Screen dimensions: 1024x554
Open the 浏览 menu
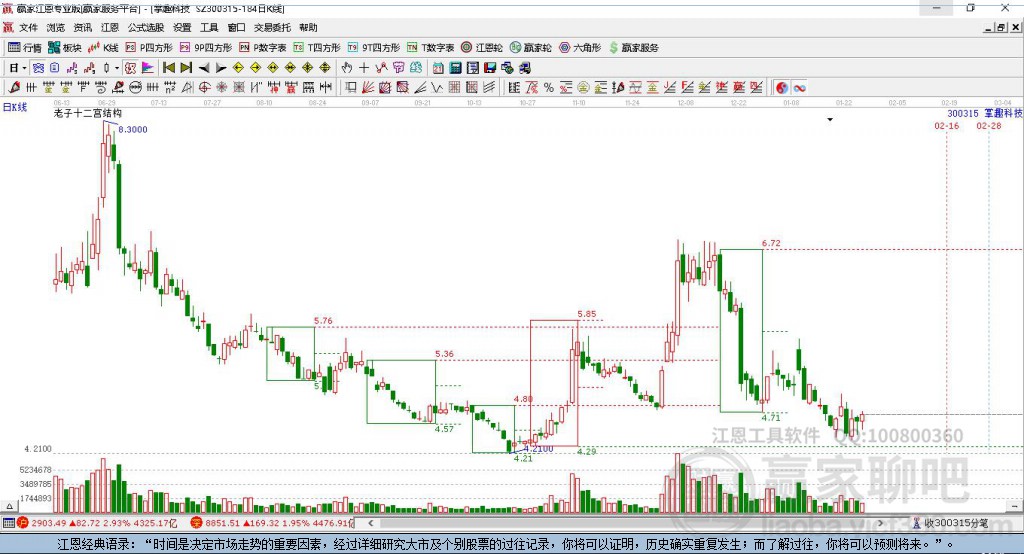pos(56,27)
